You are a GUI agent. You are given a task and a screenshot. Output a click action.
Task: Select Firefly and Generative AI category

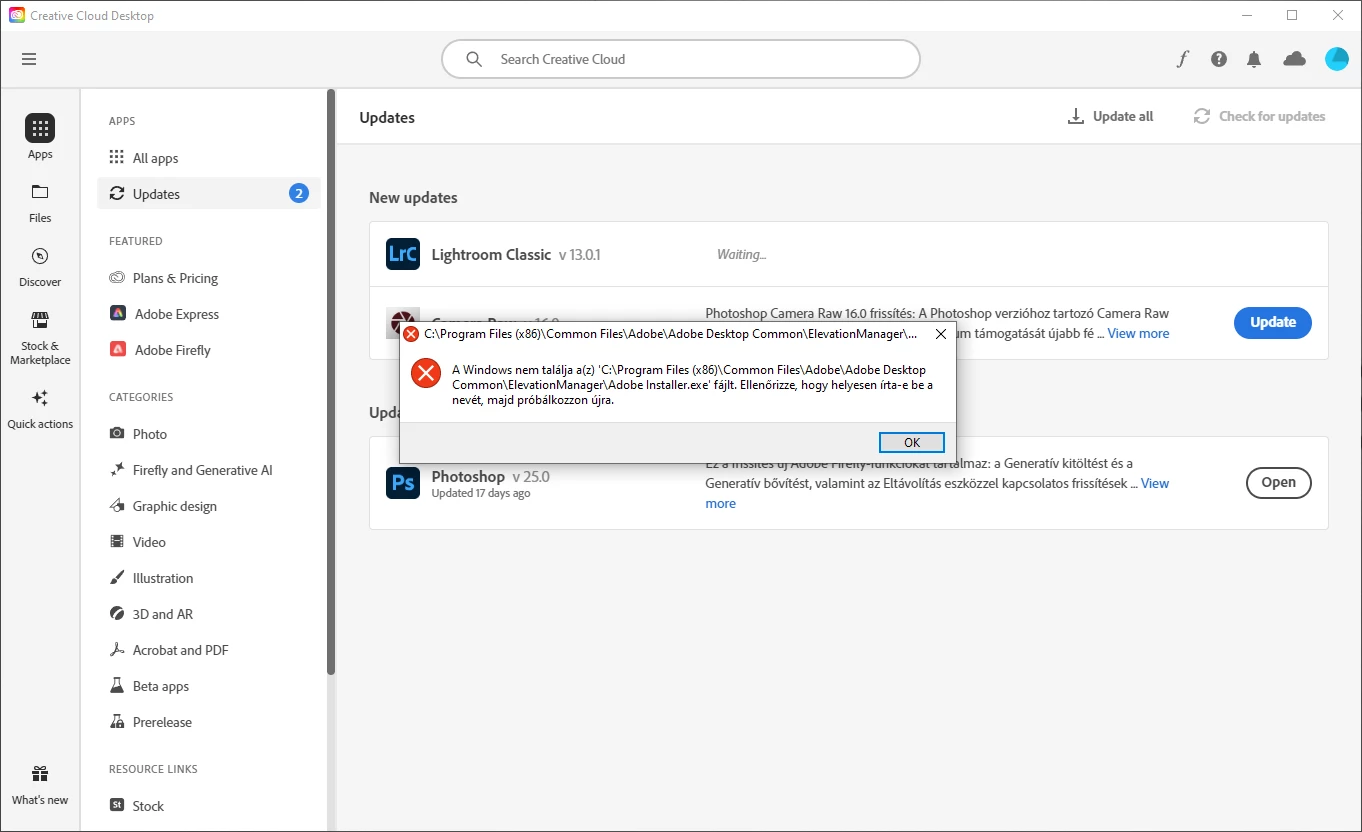click(x=209, y=470)
